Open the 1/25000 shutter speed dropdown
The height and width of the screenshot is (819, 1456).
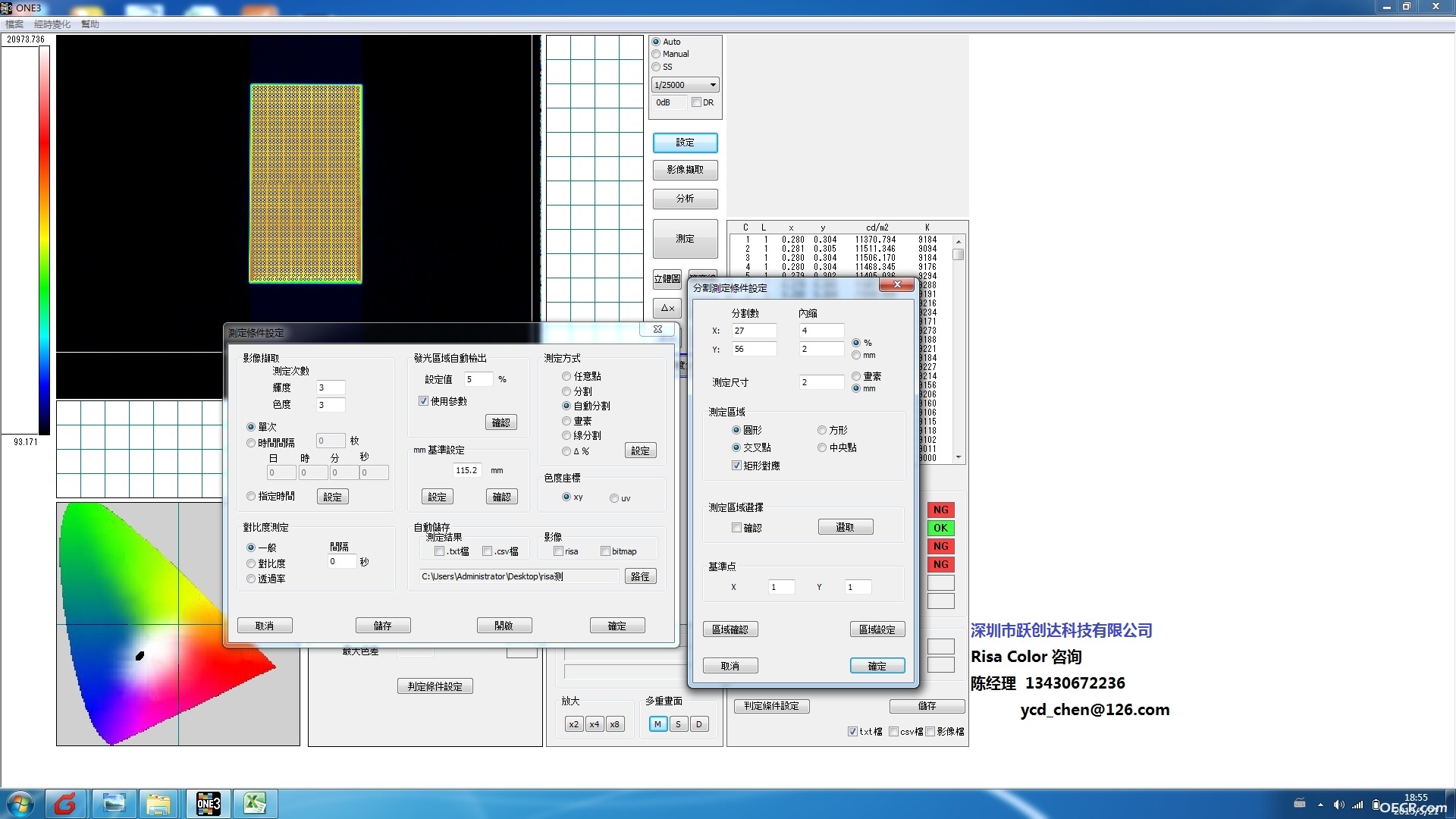[685, 85]
